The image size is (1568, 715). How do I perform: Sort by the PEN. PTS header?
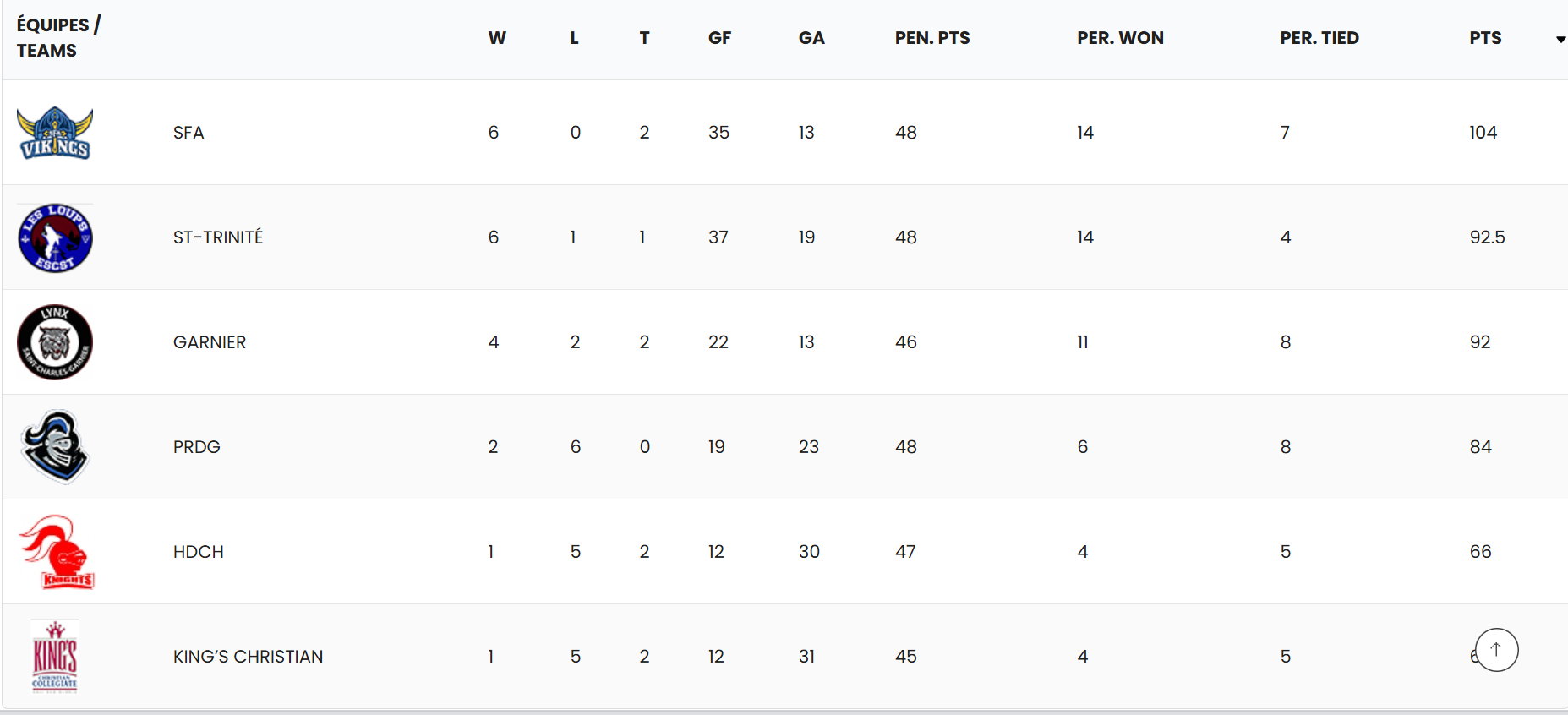point(932,38)
